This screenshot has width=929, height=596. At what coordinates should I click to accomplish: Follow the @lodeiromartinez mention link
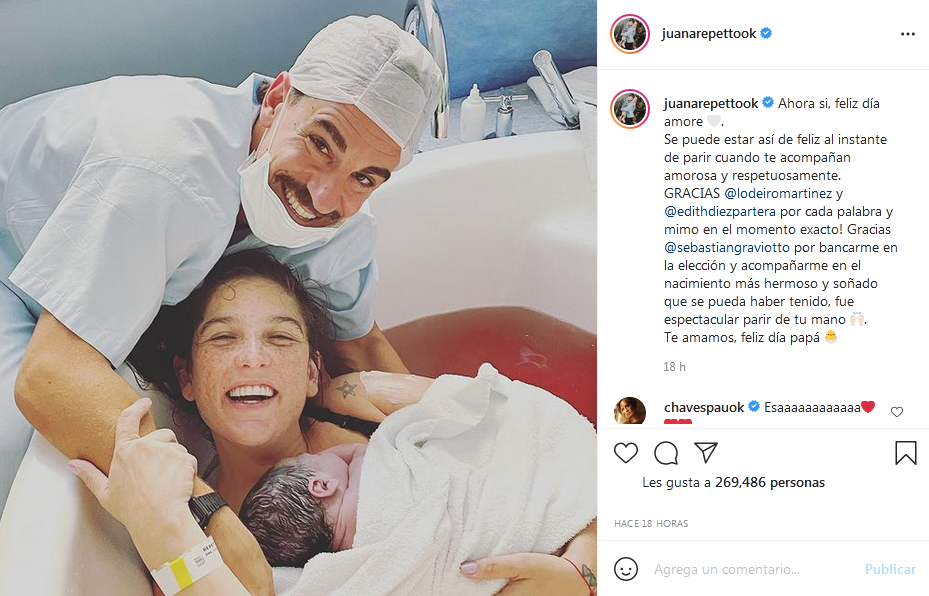tap(778, 194)
